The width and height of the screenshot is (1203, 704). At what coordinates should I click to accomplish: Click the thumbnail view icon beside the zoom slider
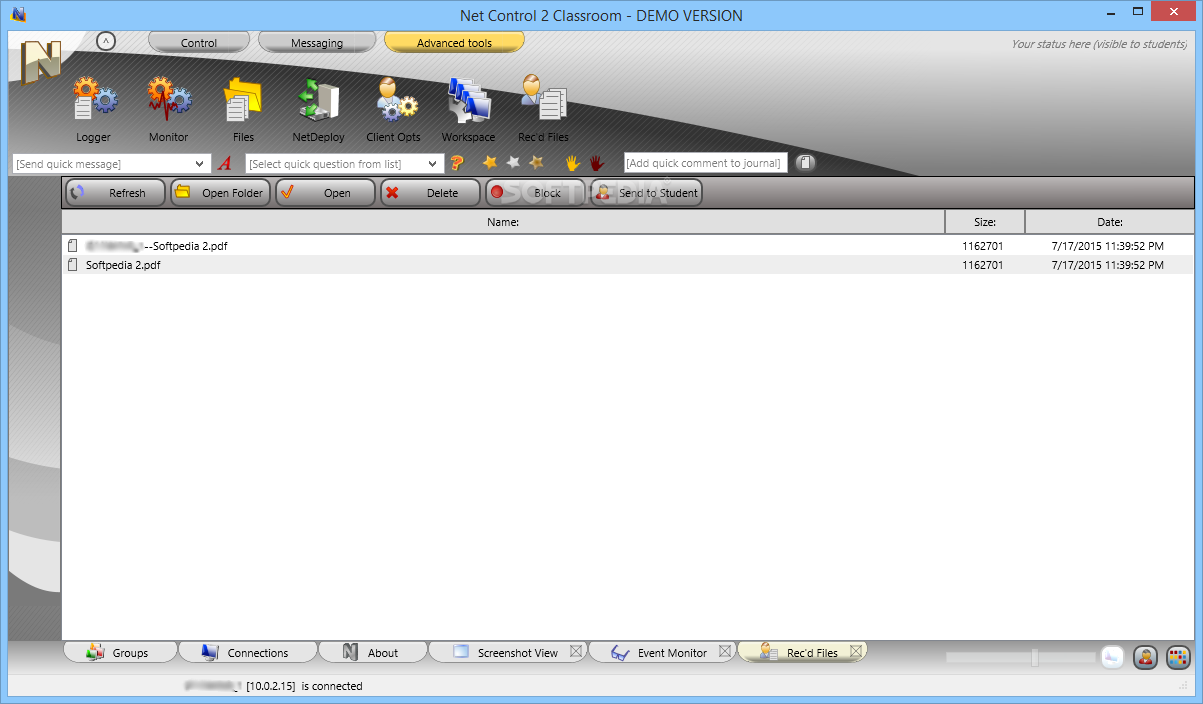coord(1112,657)
